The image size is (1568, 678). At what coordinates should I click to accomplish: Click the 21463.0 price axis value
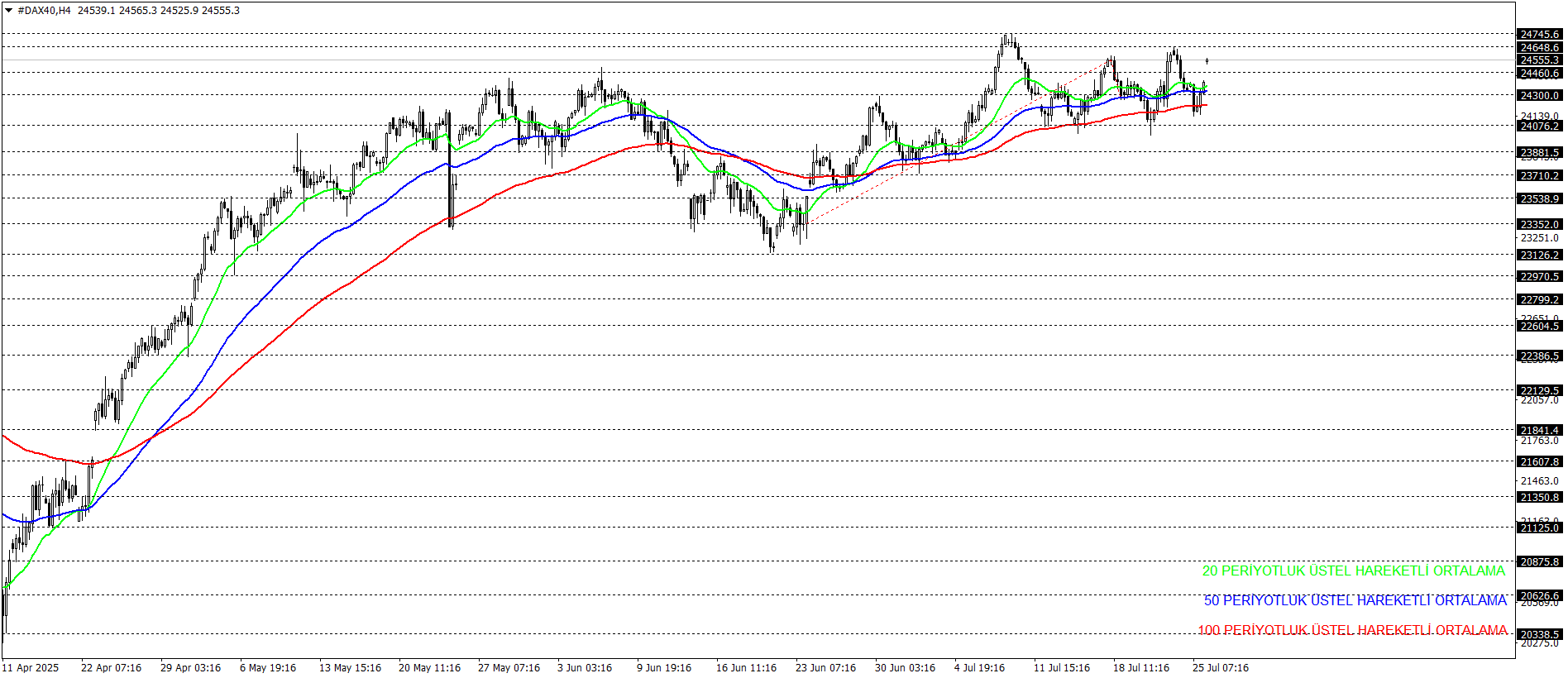tap(1540, 480)
